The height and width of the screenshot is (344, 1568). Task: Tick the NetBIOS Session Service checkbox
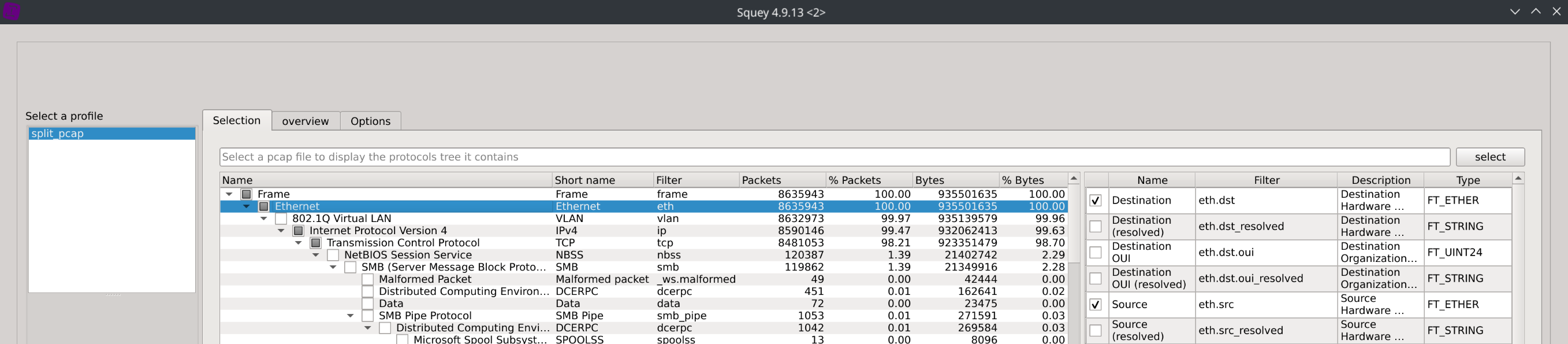(x=333, y=255)
